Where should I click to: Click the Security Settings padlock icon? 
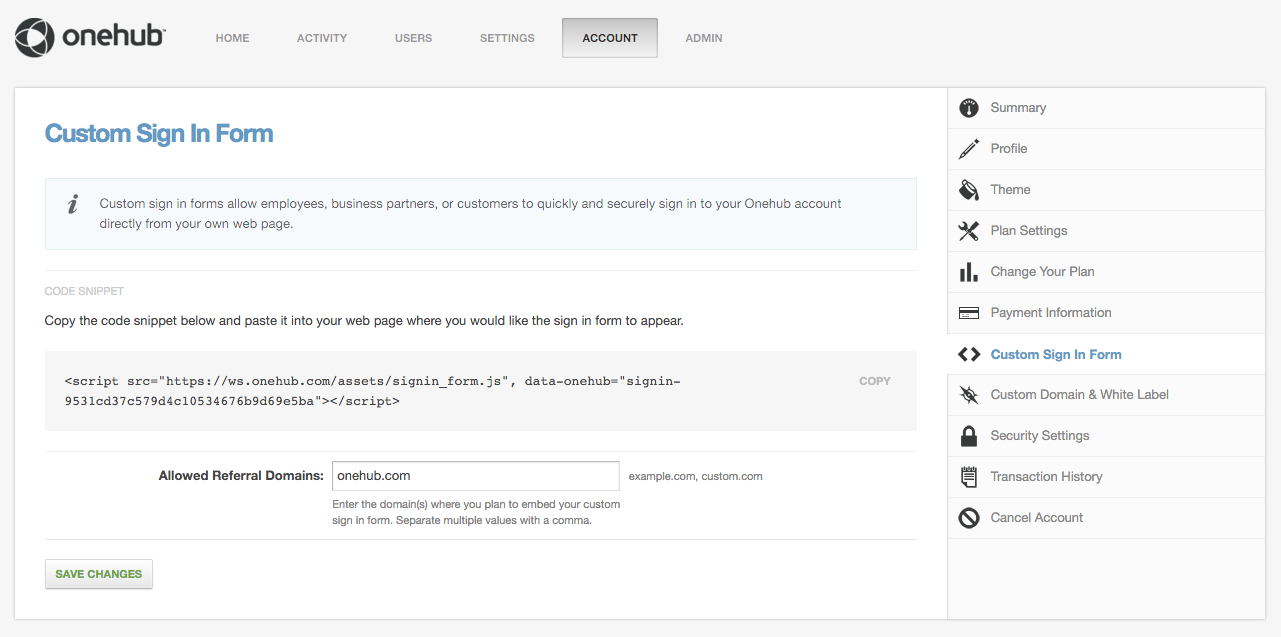point(968,436)
